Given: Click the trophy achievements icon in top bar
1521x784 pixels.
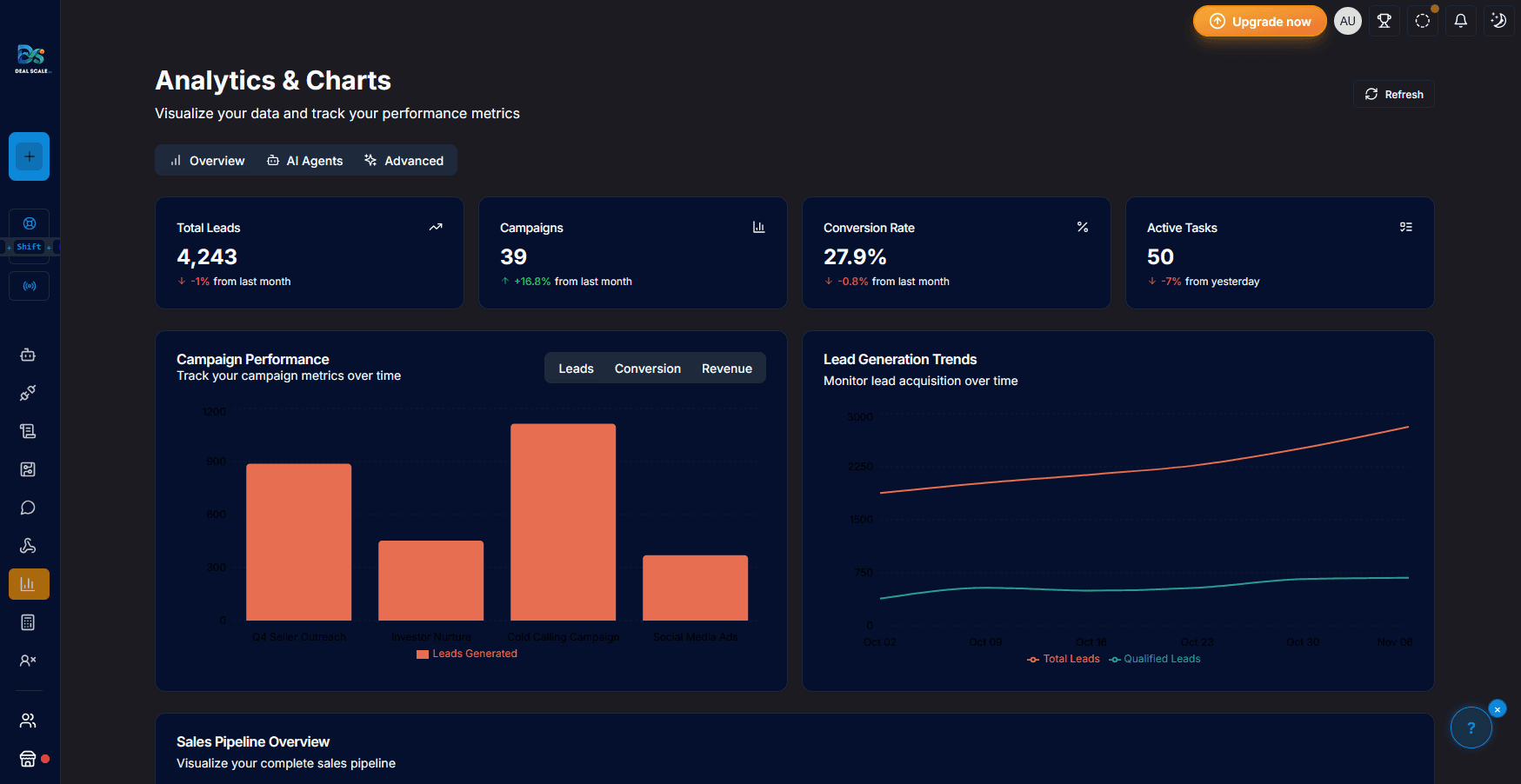Looking at the screenshot, I should [x=1384, y=20].
